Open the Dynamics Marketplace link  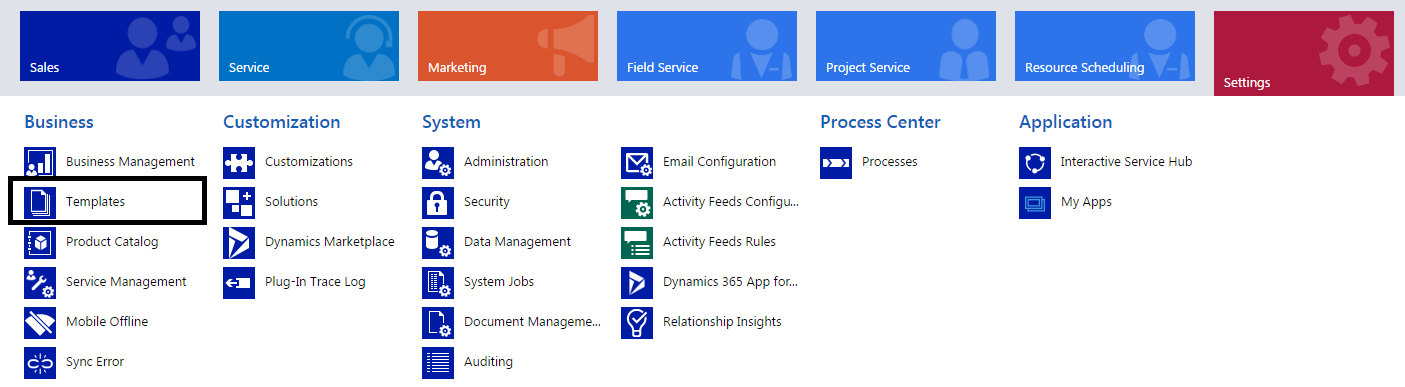pyautogui.click(x=330, y=242)
